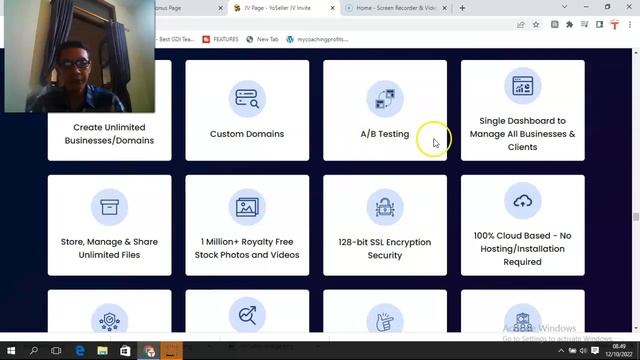Screen dimensions: 640x360
Task: Click the cloud upload icon
Action: pos(522,201)
